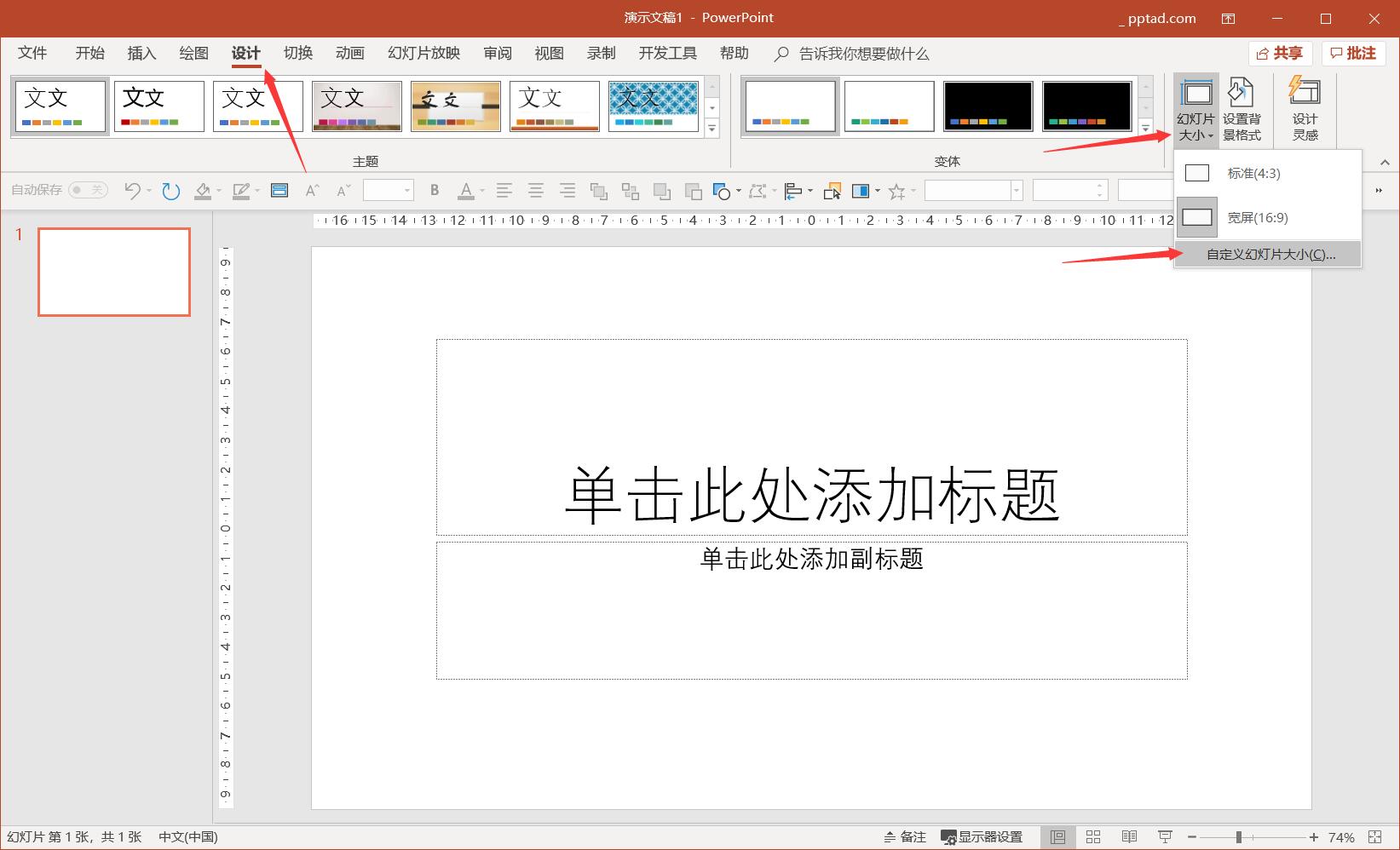Viewport: 1400px width, 850px height.
Task: Switch to the Home (开始) tab
Action: pos(89,53)
